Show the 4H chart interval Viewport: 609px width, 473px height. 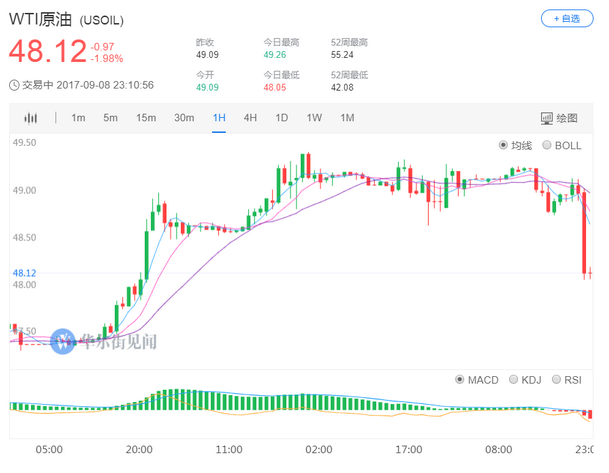[250, 118]
